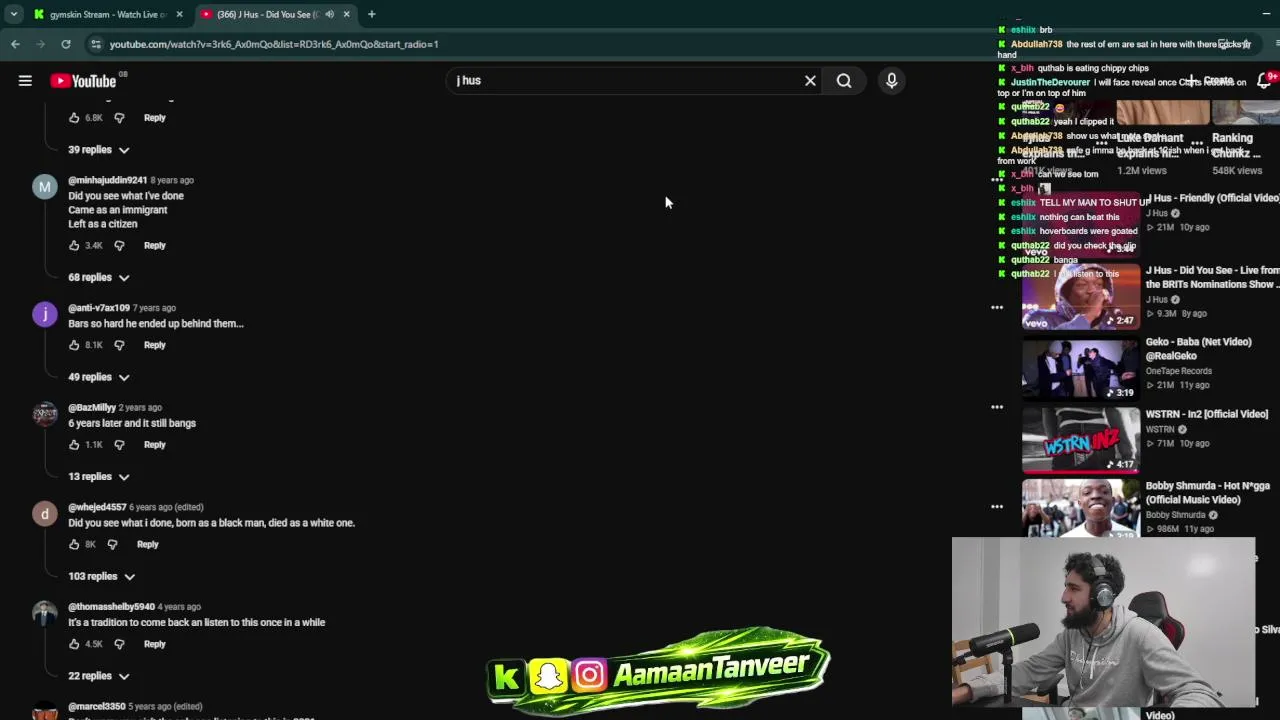Open BazMillyy's channel link

pos(92,408)
